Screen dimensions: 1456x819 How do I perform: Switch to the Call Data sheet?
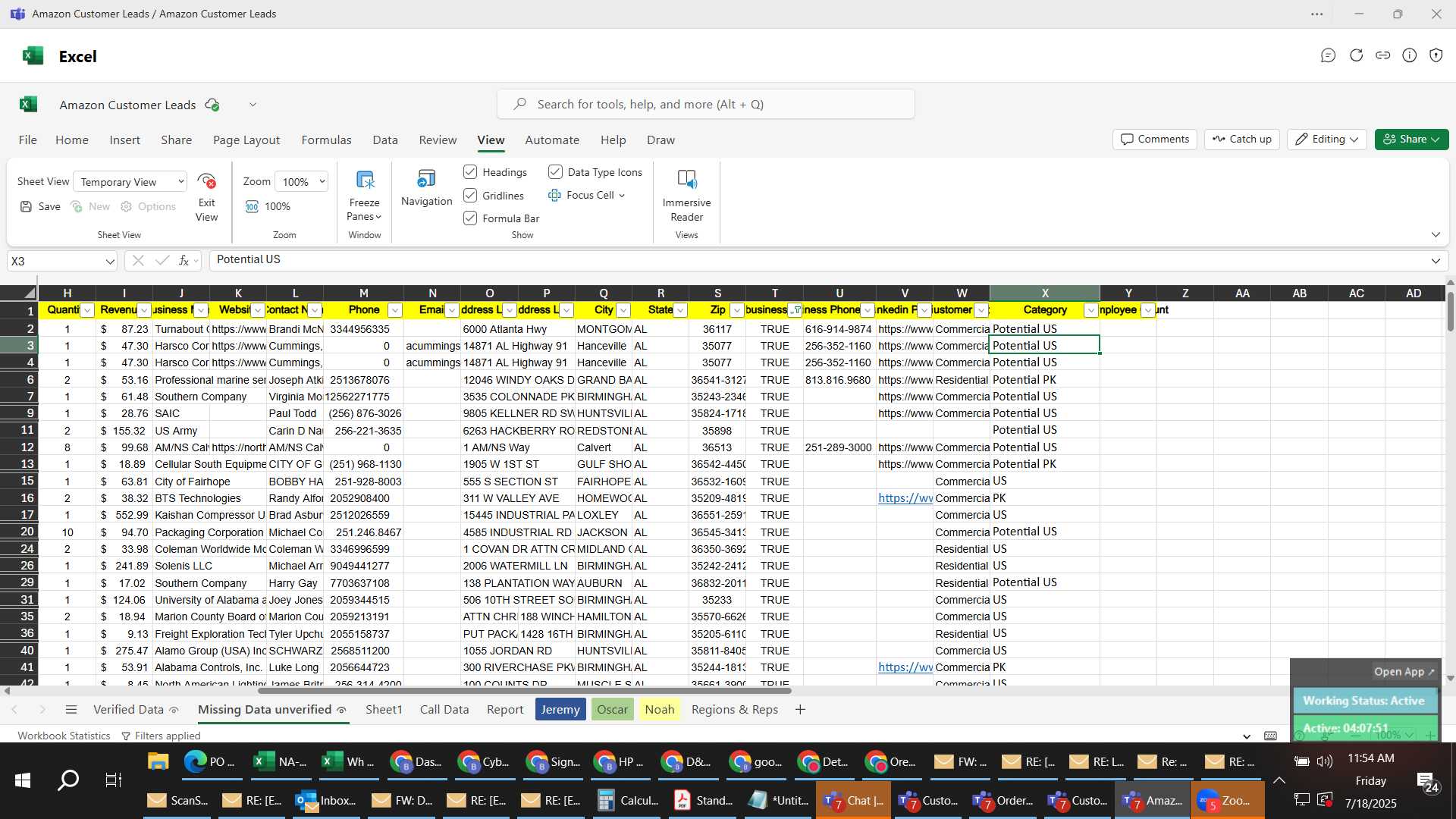point(444,710)
